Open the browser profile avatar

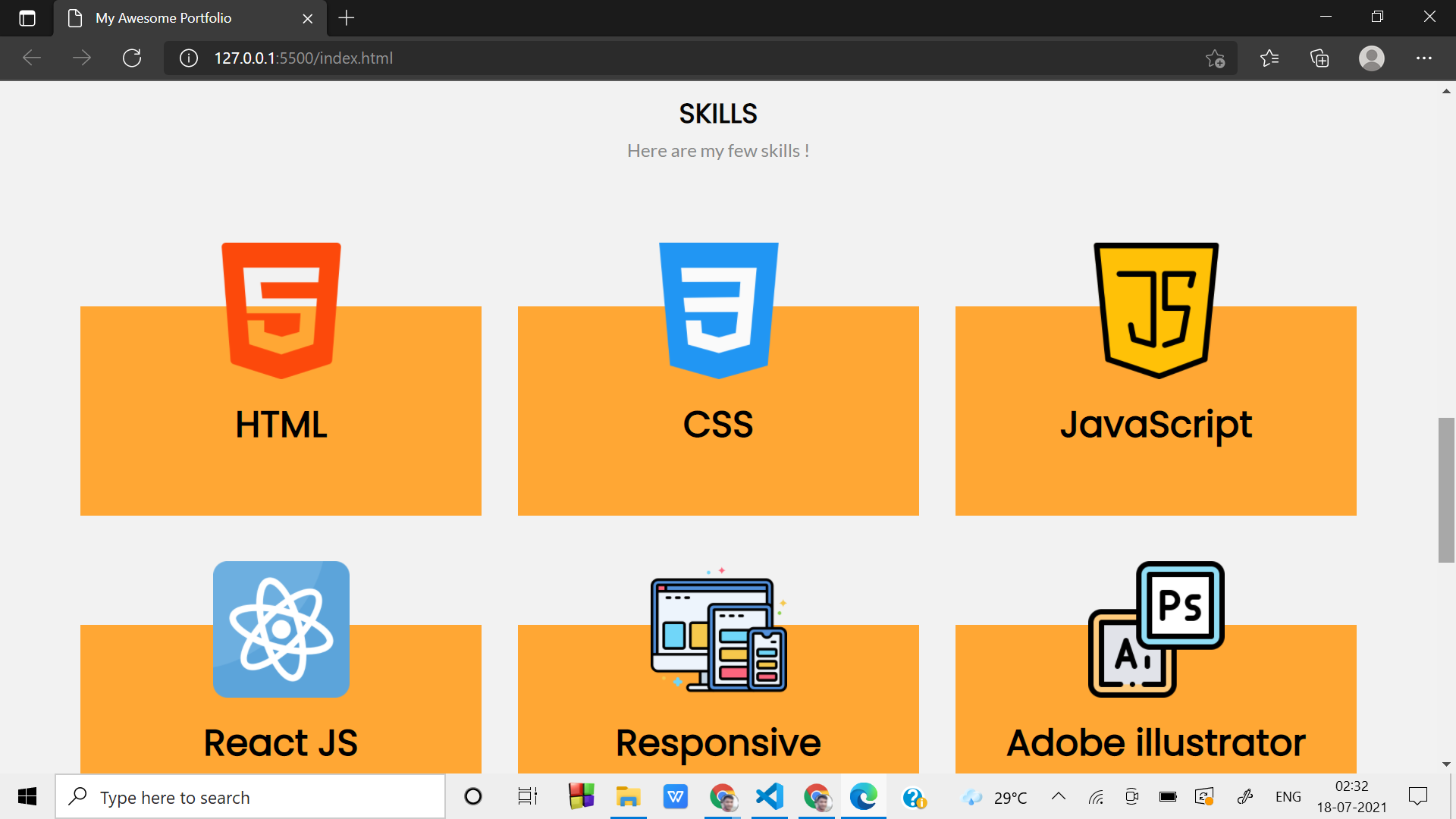(1372, 58)
